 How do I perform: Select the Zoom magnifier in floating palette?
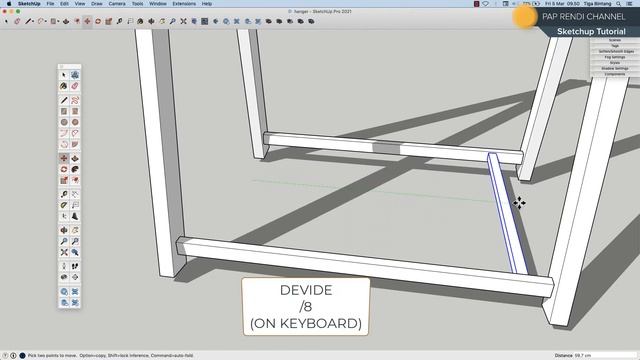point(64,242)
